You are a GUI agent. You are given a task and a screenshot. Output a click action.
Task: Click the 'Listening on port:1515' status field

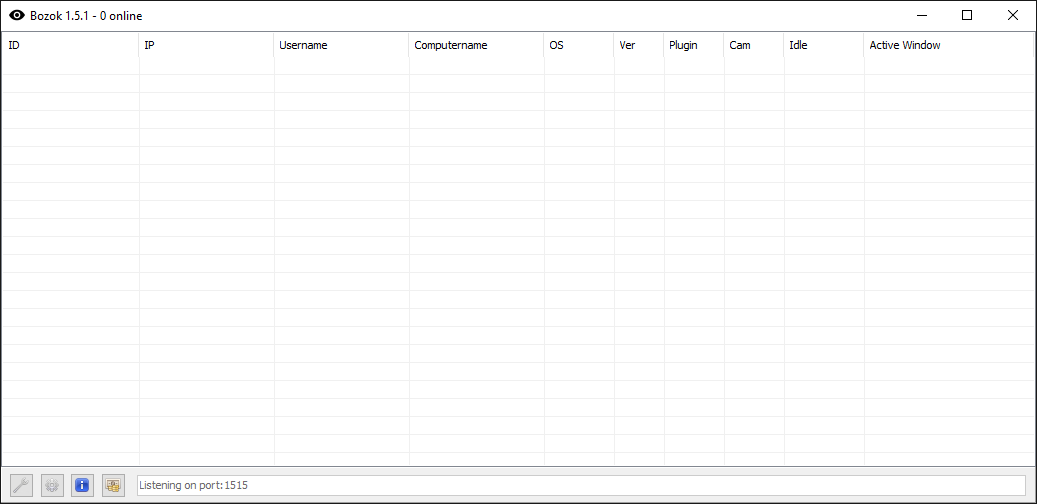pyautogui.click(x=580, y=486)
